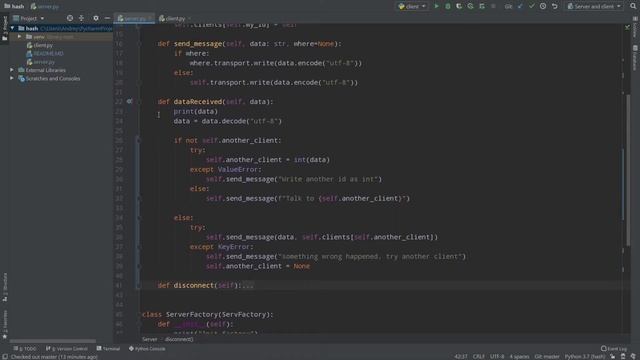
Task: Open the Event Log
Action: (x=613, y=349)
